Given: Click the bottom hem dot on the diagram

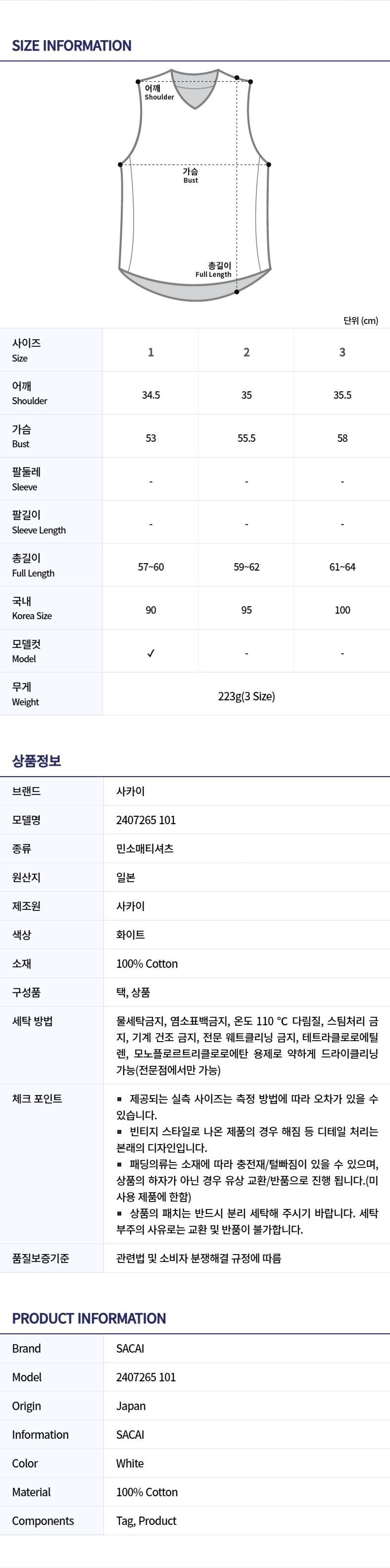Looking at the screenshot, I should [x=237, y=292].
